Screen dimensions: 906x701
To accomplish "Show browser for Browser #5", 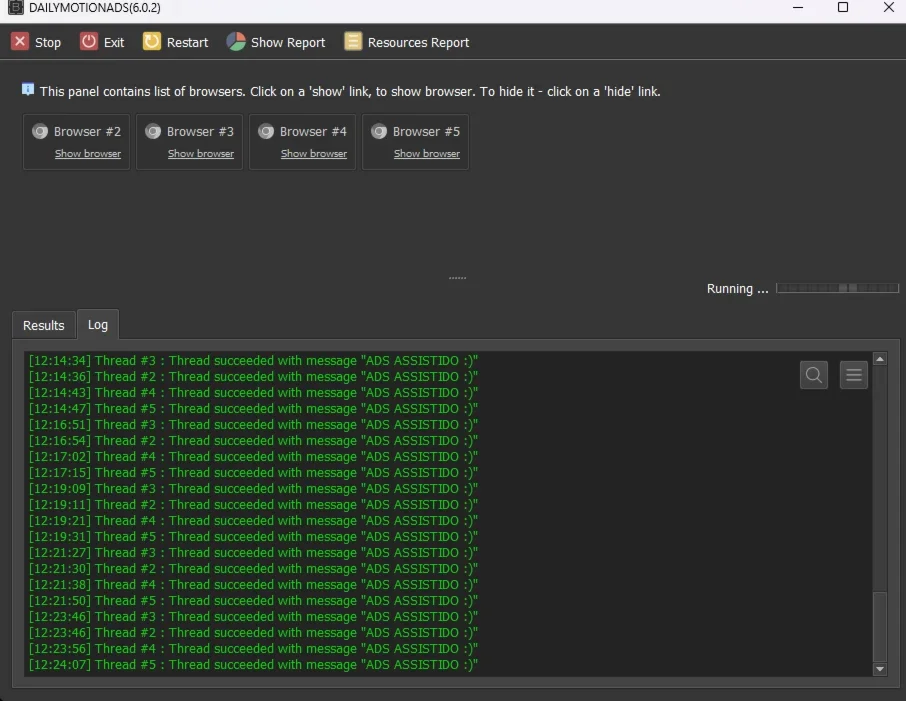I will (426, 154).
